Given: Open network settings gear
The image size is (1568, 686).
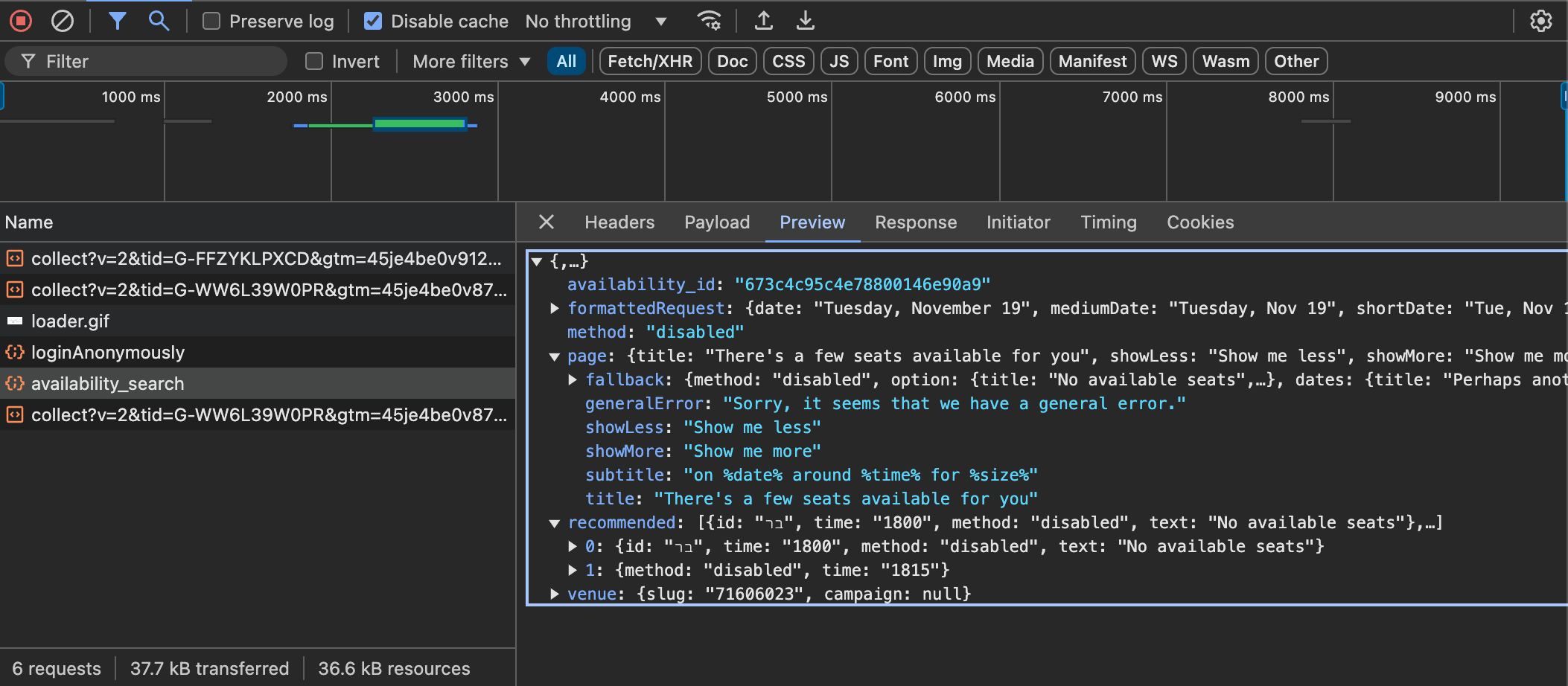Looking at the screenshot, I should point(1541,21).
